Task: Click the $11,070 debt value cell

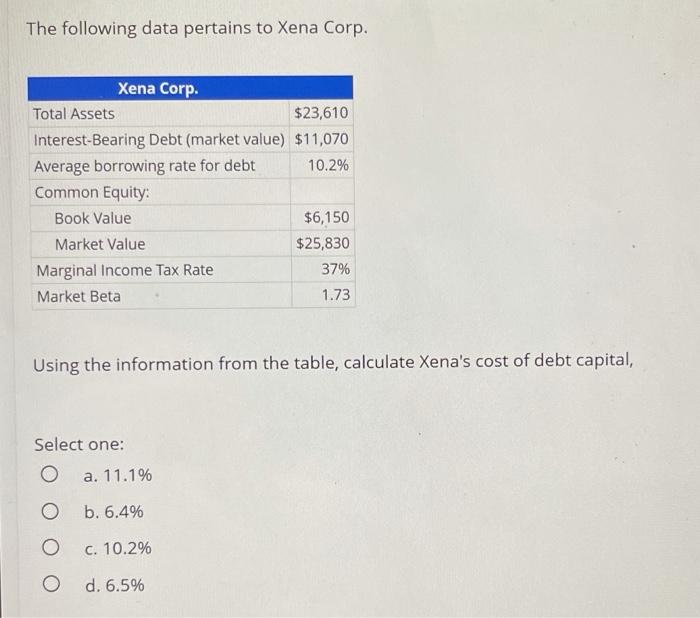Action: point(321,139)
